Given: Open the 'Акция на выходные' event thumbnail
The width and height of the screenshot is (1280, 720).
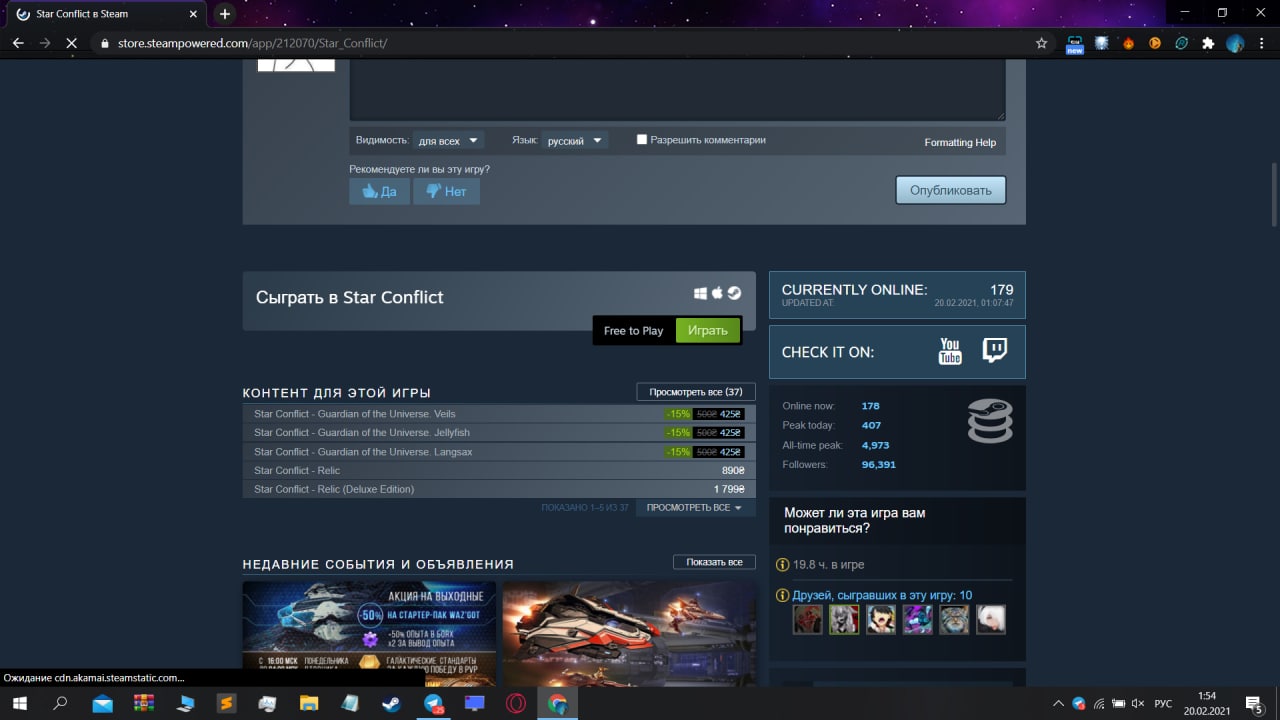Looking at the screenshot, I should 369,633.
